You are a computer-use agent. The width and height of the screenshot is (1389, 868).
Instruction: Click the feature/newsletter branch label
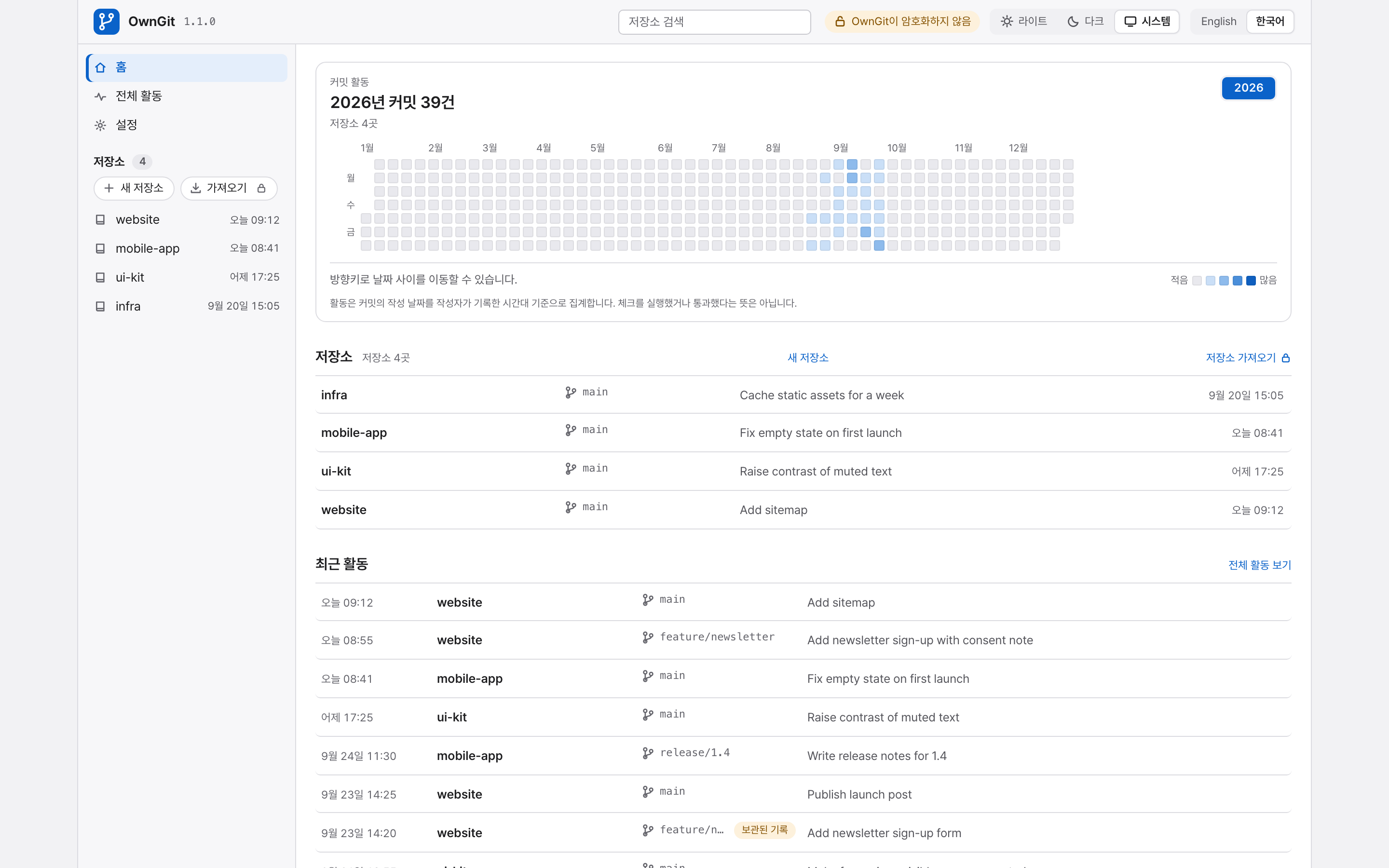click(x=717, y=637)
